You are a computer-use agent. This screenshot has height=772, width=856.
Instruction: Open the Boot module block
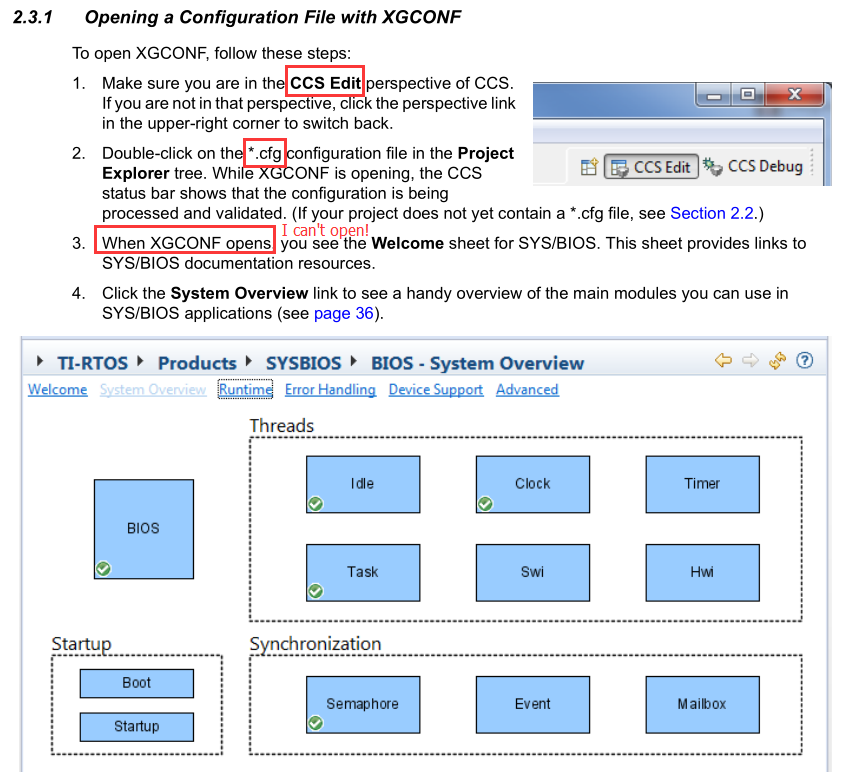136,684
